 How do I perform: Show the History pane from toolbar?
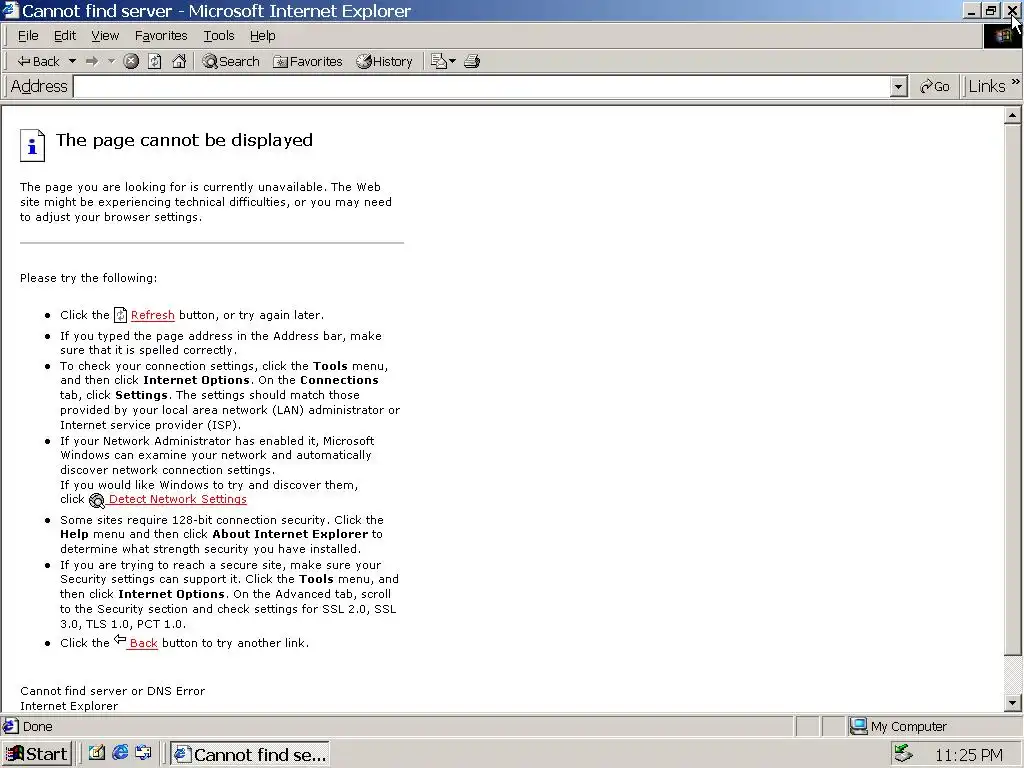click(384, 61)
